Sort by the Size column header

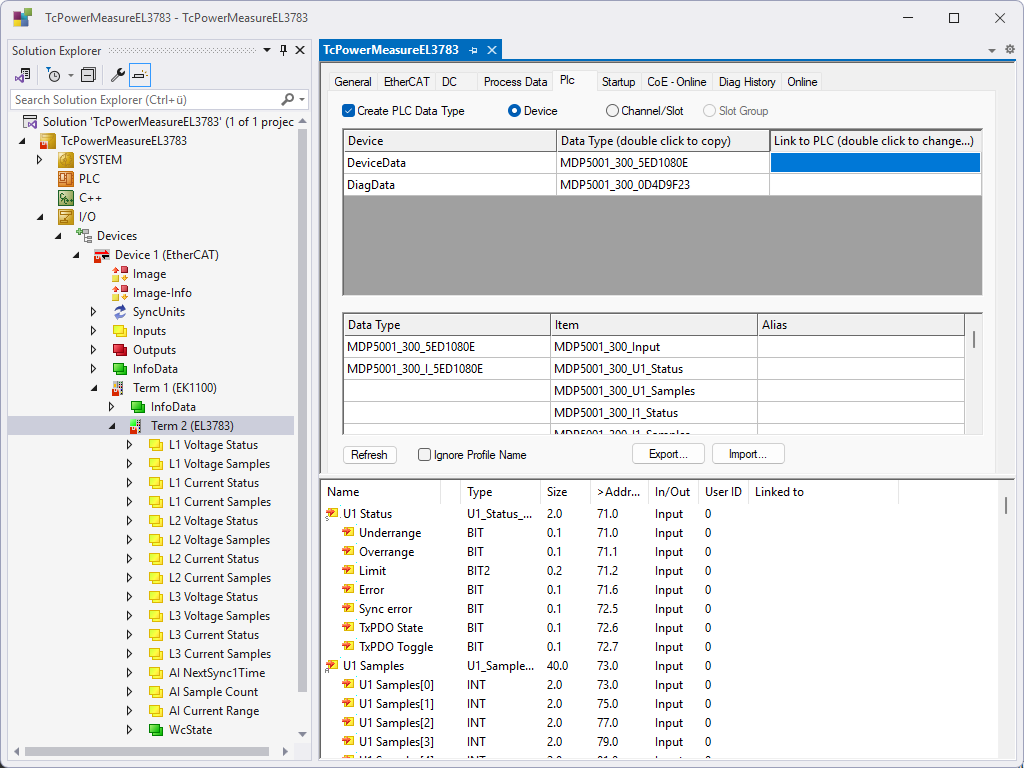(564, 492)
